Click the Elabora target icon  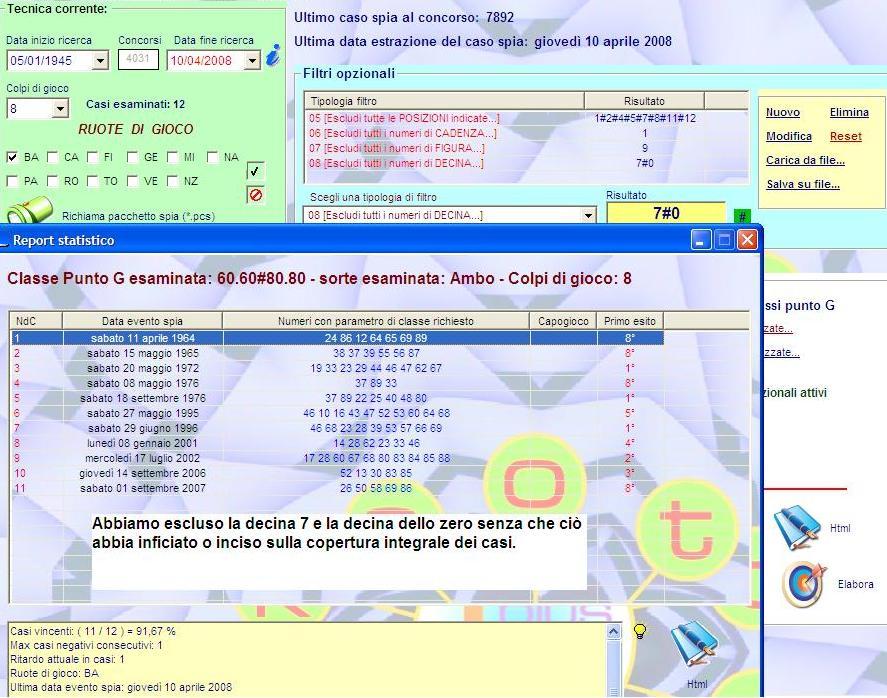pos(802,584)
